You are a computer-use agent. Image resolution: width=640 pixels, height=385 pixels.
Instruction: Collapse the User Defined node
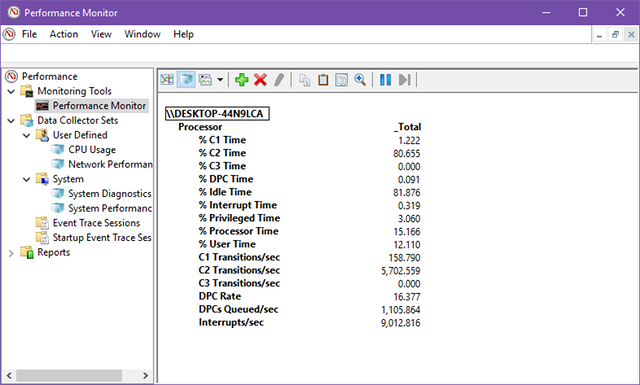tap(27, 135)
